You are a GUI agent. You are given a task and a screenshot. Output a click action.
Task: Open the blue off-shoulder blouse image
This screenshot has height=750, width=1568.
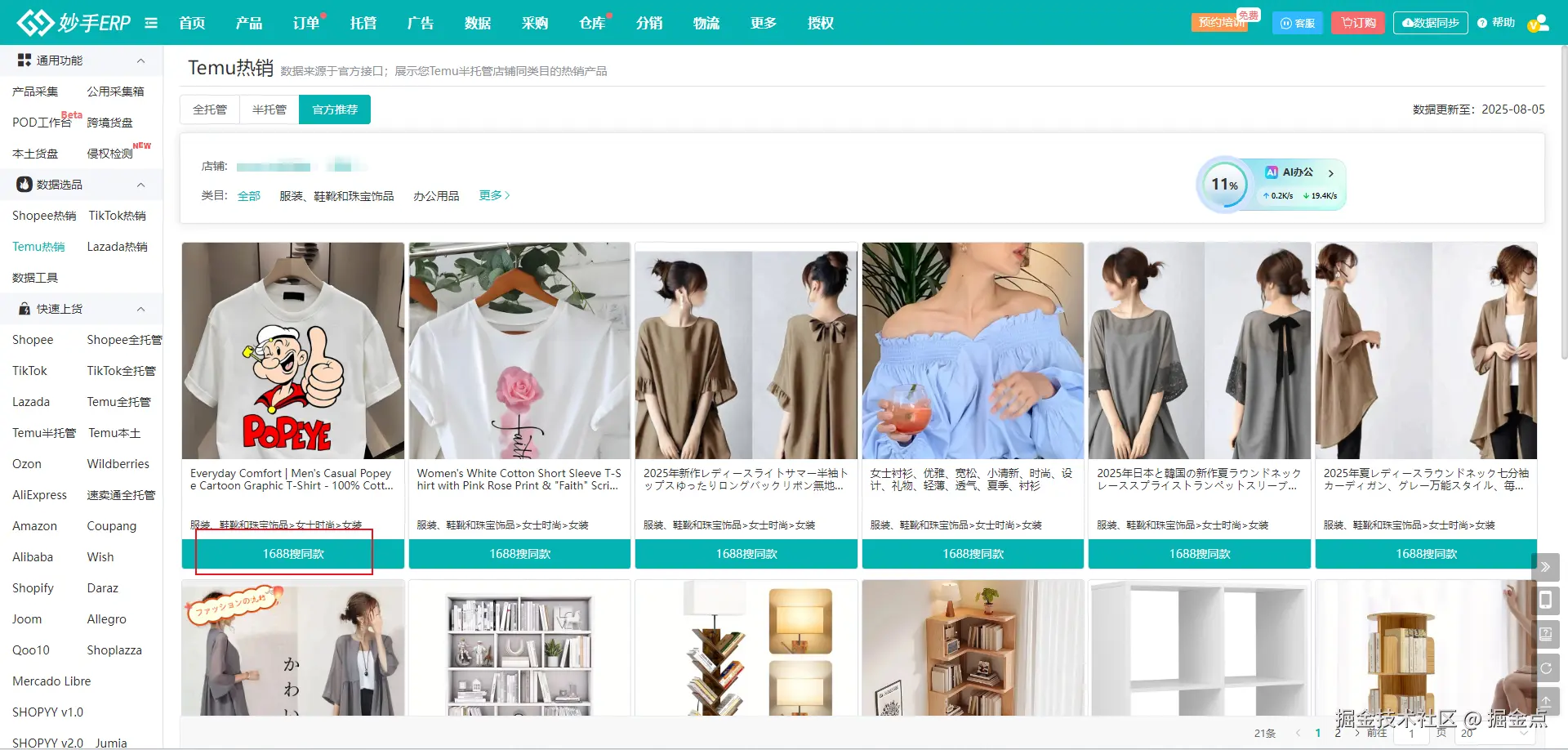(973, 350)
